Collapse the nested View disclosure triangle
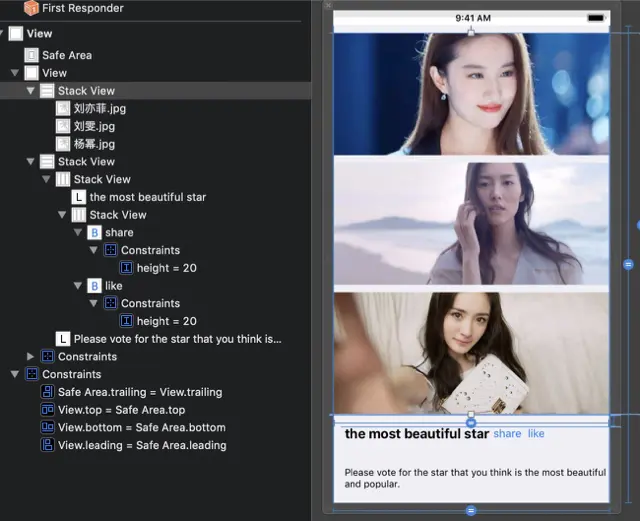 point(15,73)
